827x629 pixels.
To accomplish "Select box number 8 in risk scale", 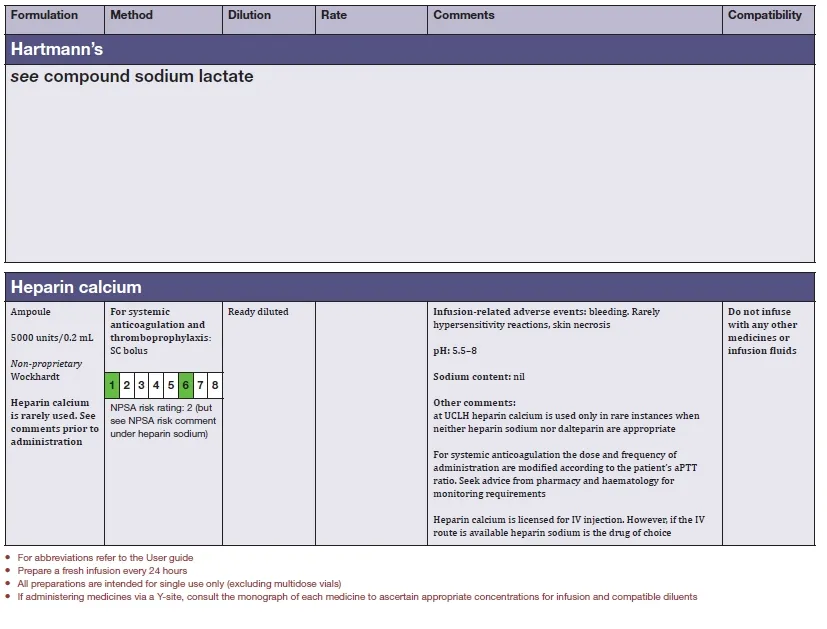I will pos(214,385).
